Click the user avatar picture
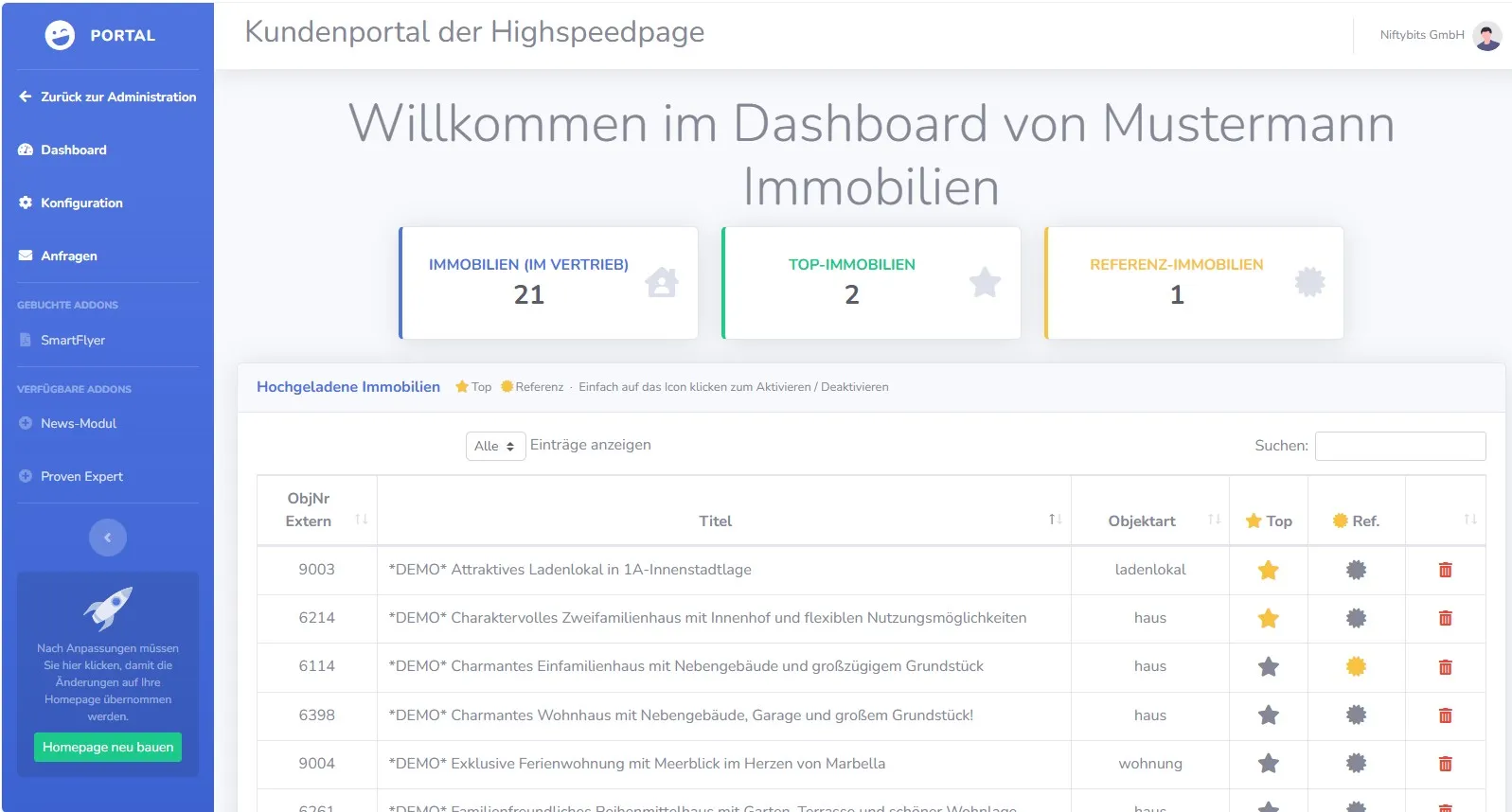Viewport: 1512px width, 812px height. [x=1487, y=36]
